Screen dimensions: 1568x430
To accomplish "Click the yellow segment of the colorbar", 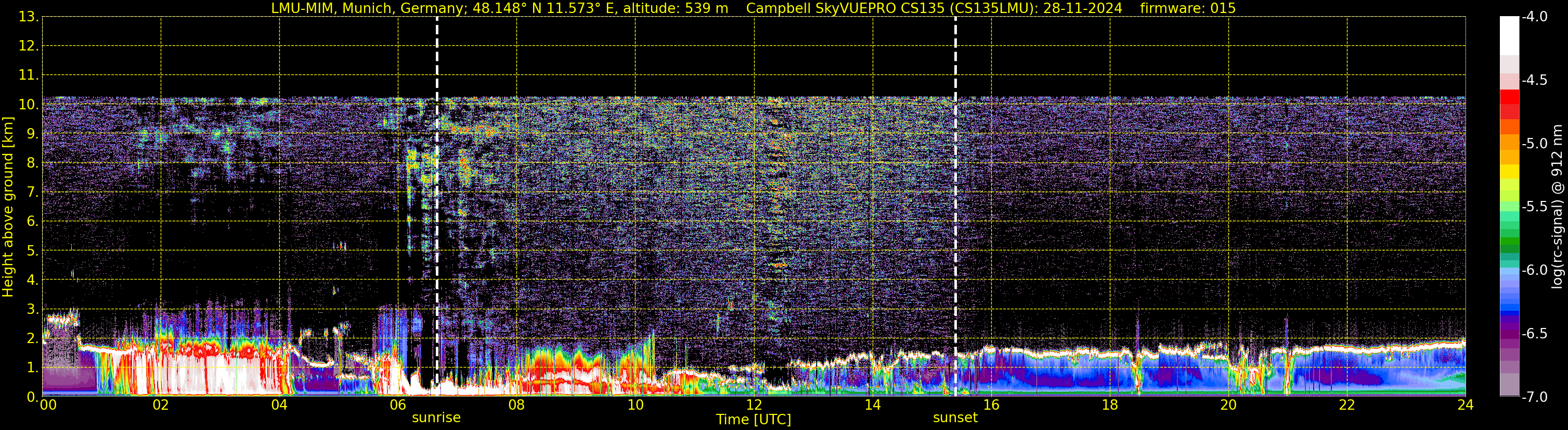I will pyautogui.click(x=1509, y=172).
